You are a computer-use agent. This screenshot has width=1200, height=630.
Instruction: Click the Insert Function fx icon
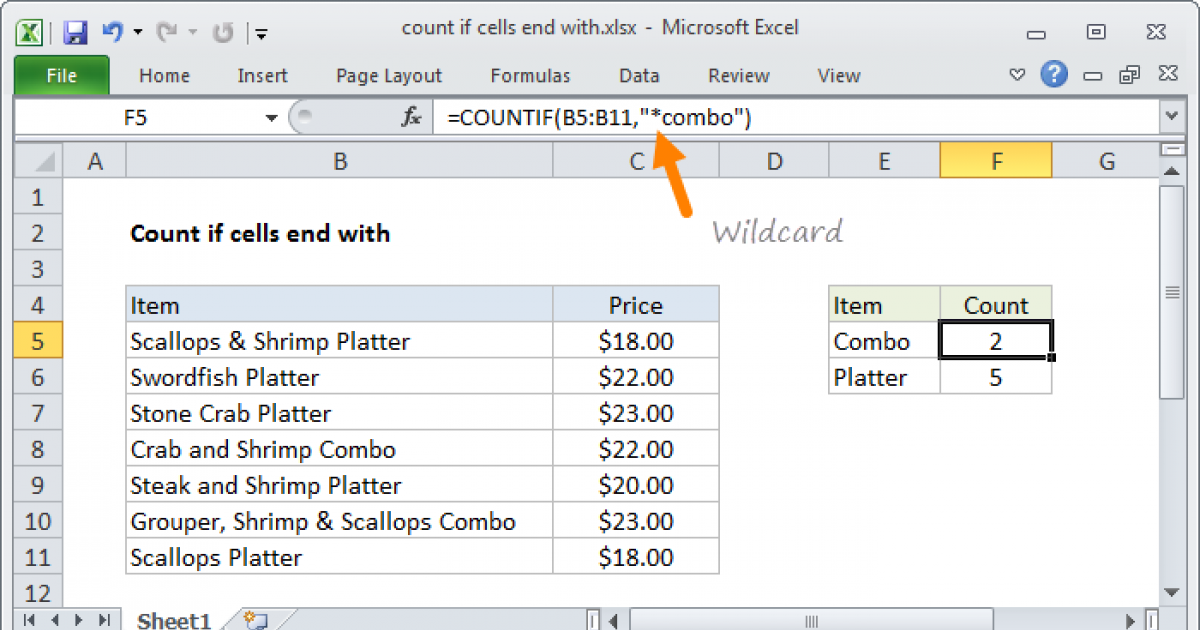coord(411,118)
